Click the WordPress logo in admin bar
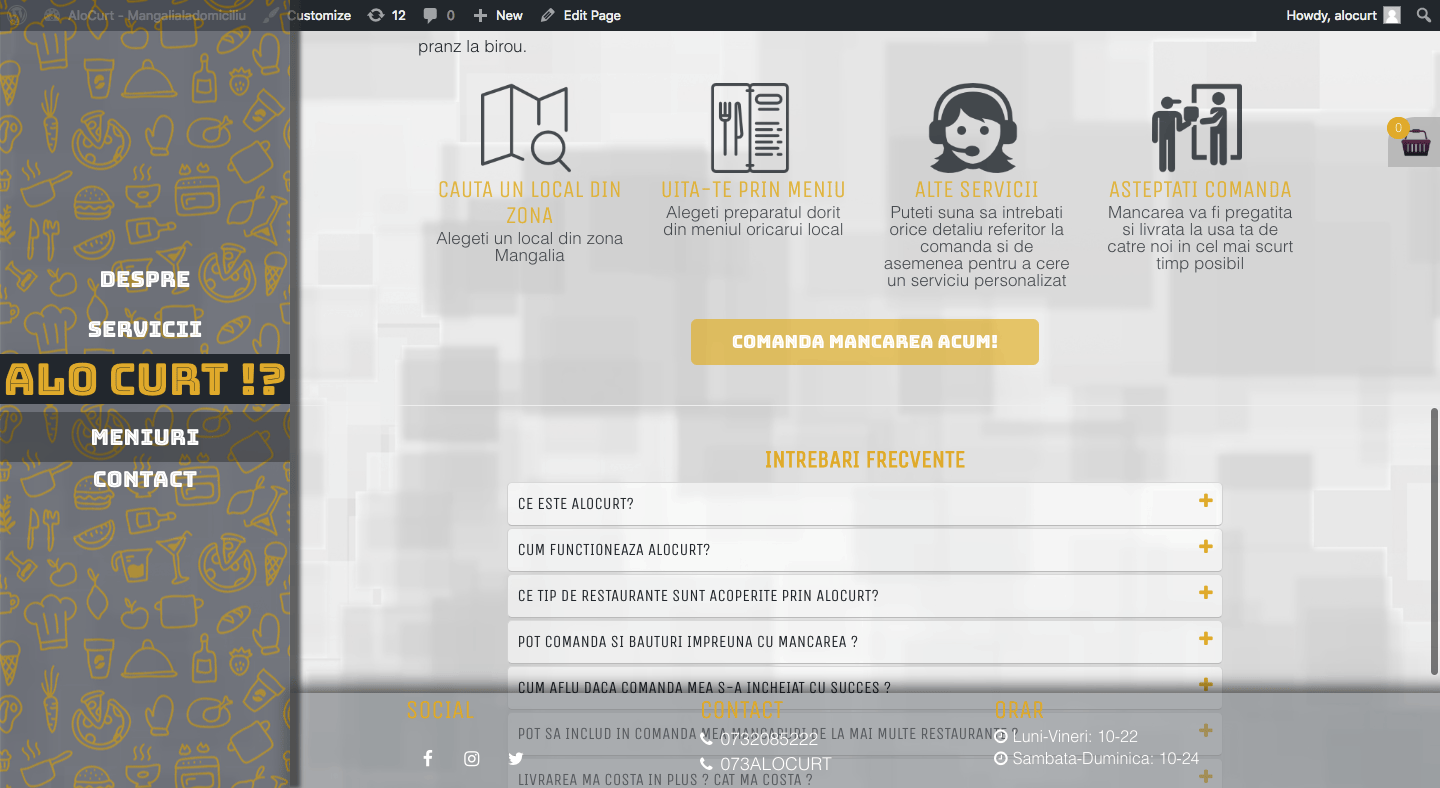This screenshot has width=1440, height=788. (x=18, y=15)
